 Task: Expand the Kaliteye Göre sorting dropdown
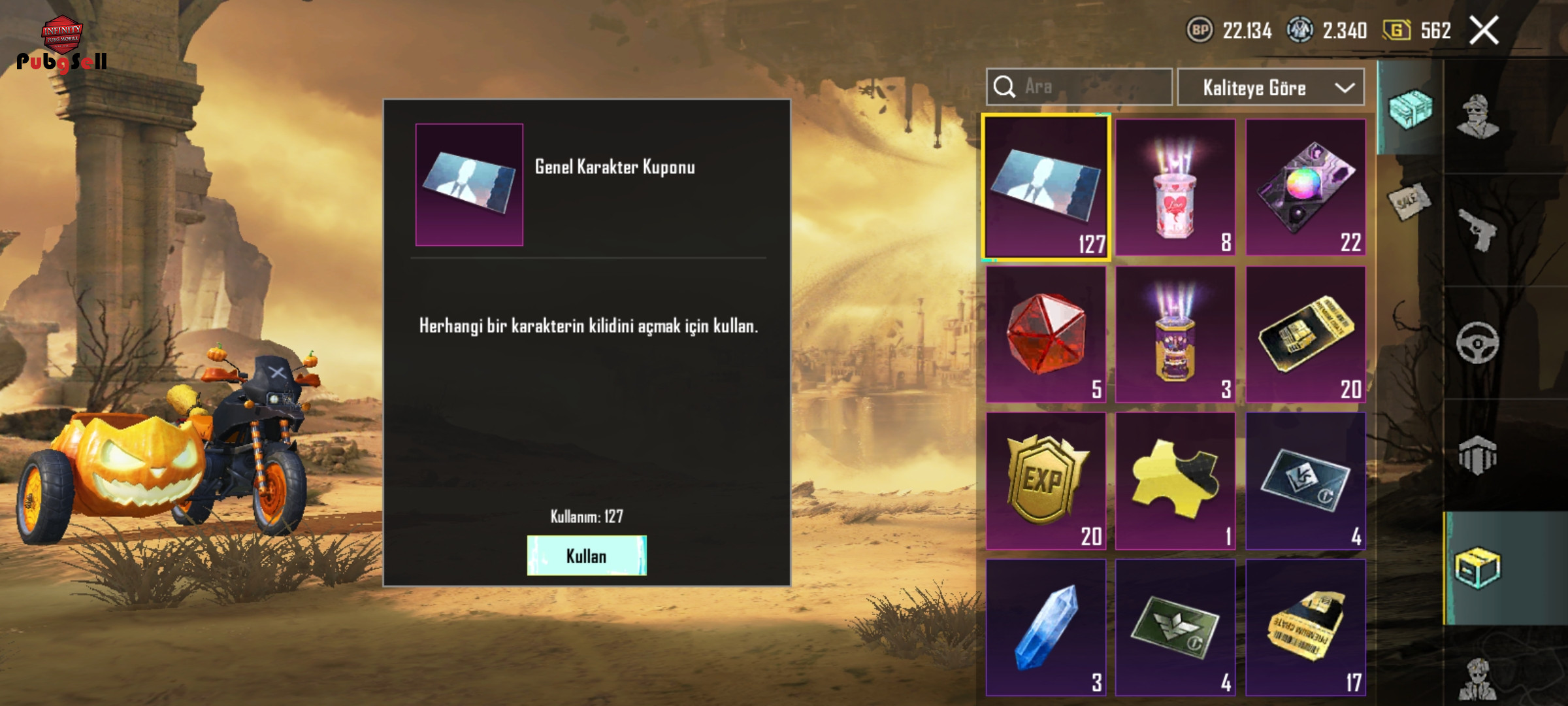[1270, 87]
